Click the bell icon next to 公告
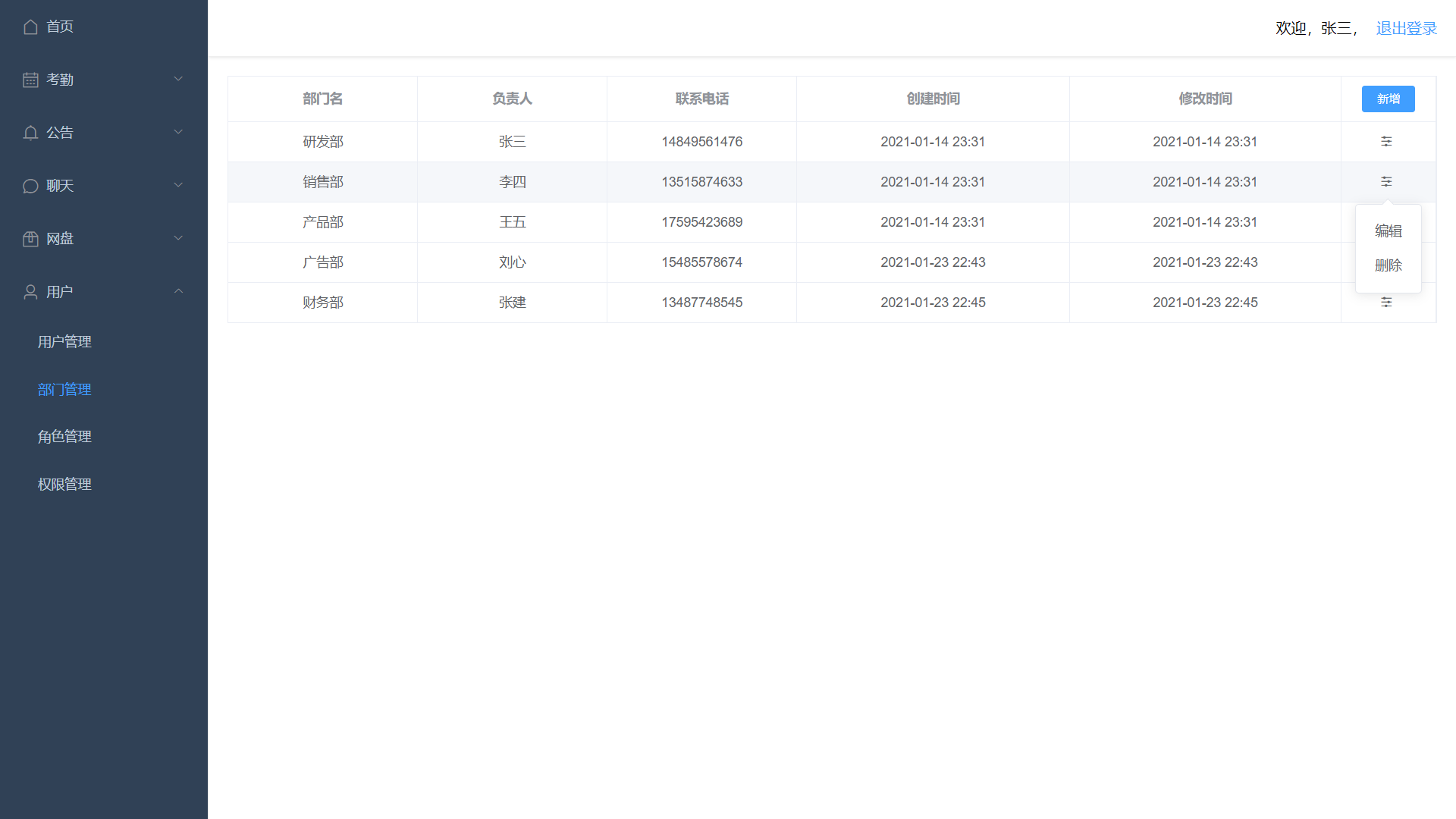This screenshot has width=1456, height=819. [30, 133]
